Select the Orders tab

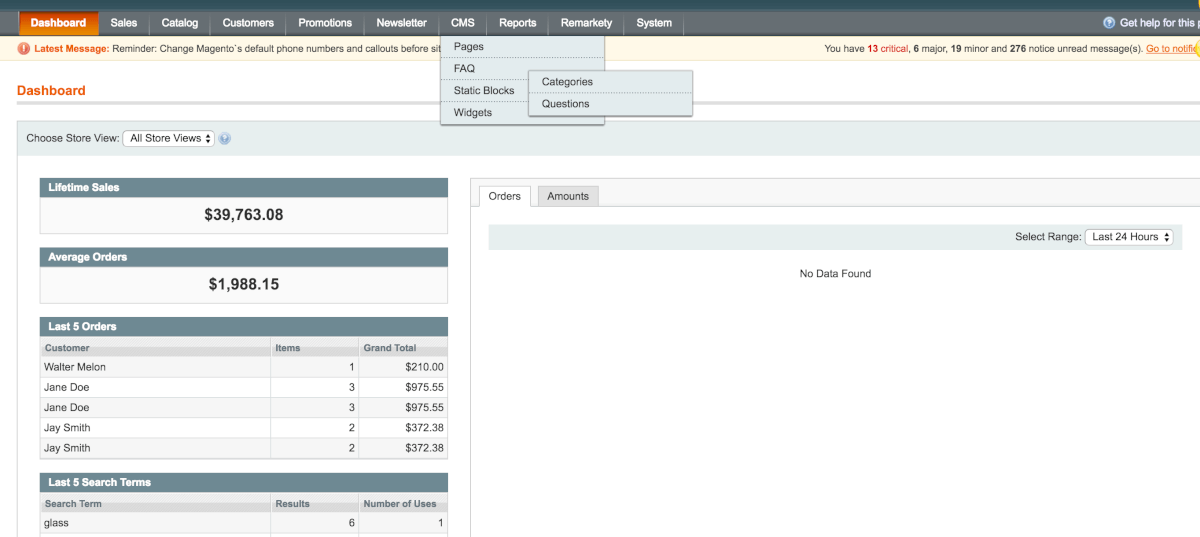pyautogui.click(x=504, y=196)
